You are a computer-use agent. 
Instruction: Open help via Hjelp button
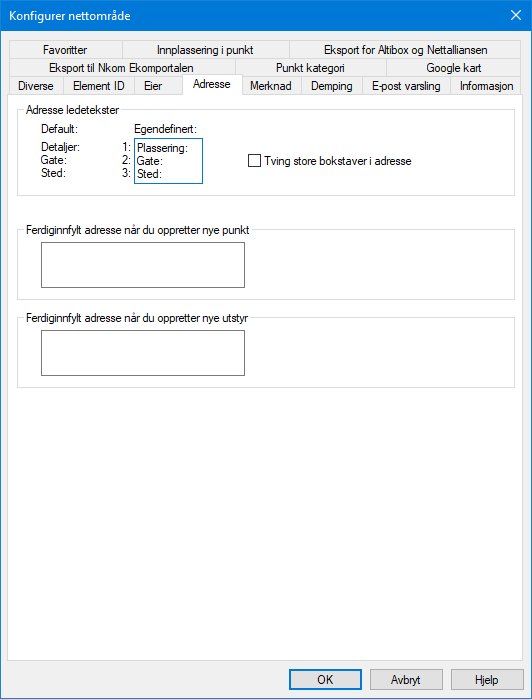(487, 680)
